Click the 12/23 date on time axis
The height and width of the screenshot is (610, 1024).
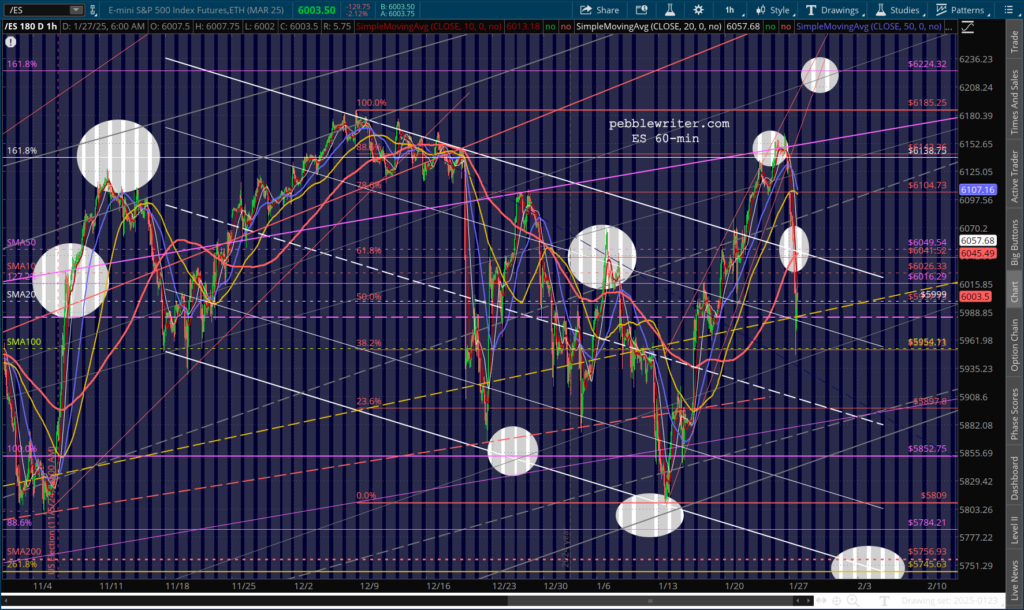click(x=504, y=586)
